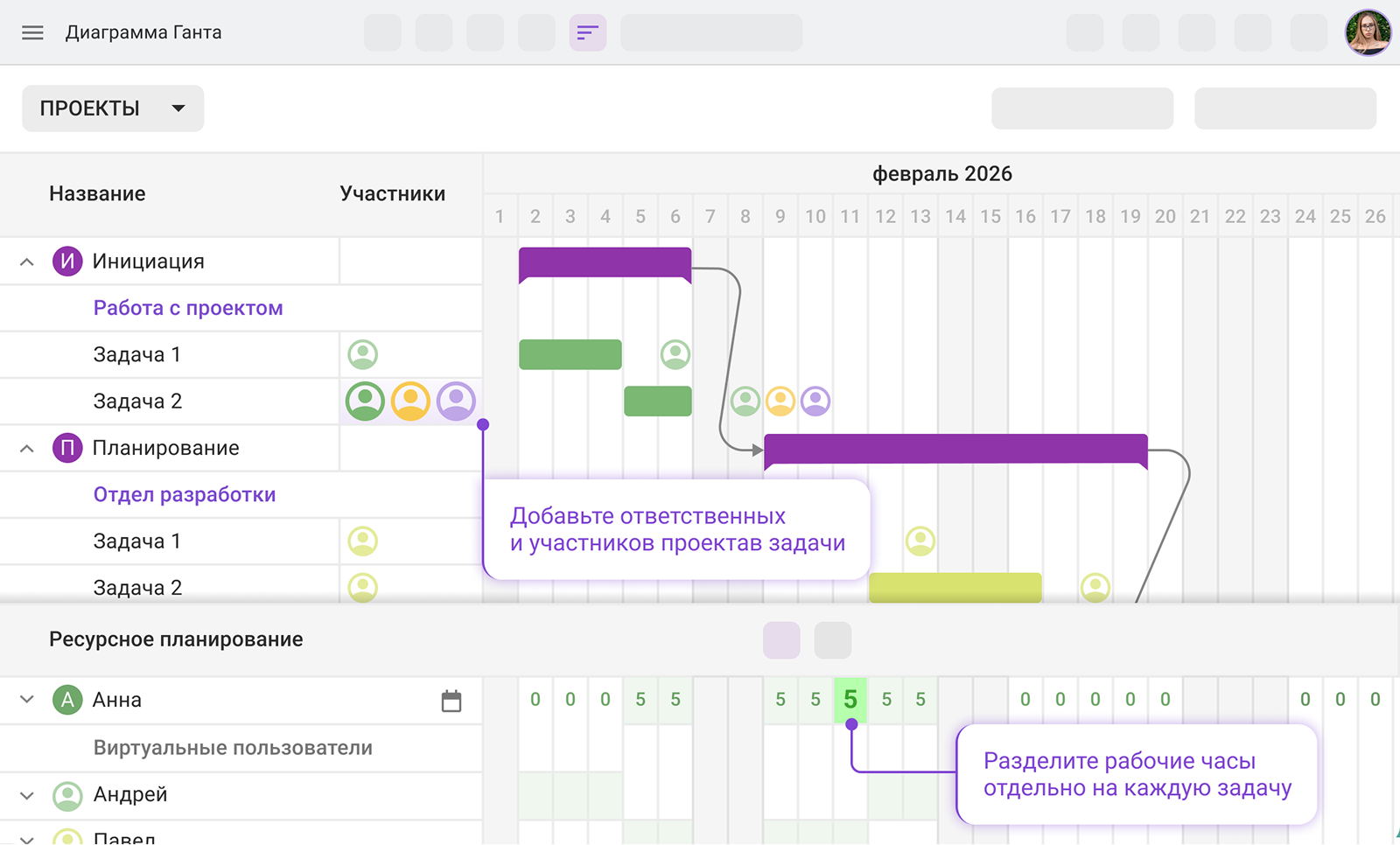Select the highlighted 5 hours cell on day 11

pos(850,700)
